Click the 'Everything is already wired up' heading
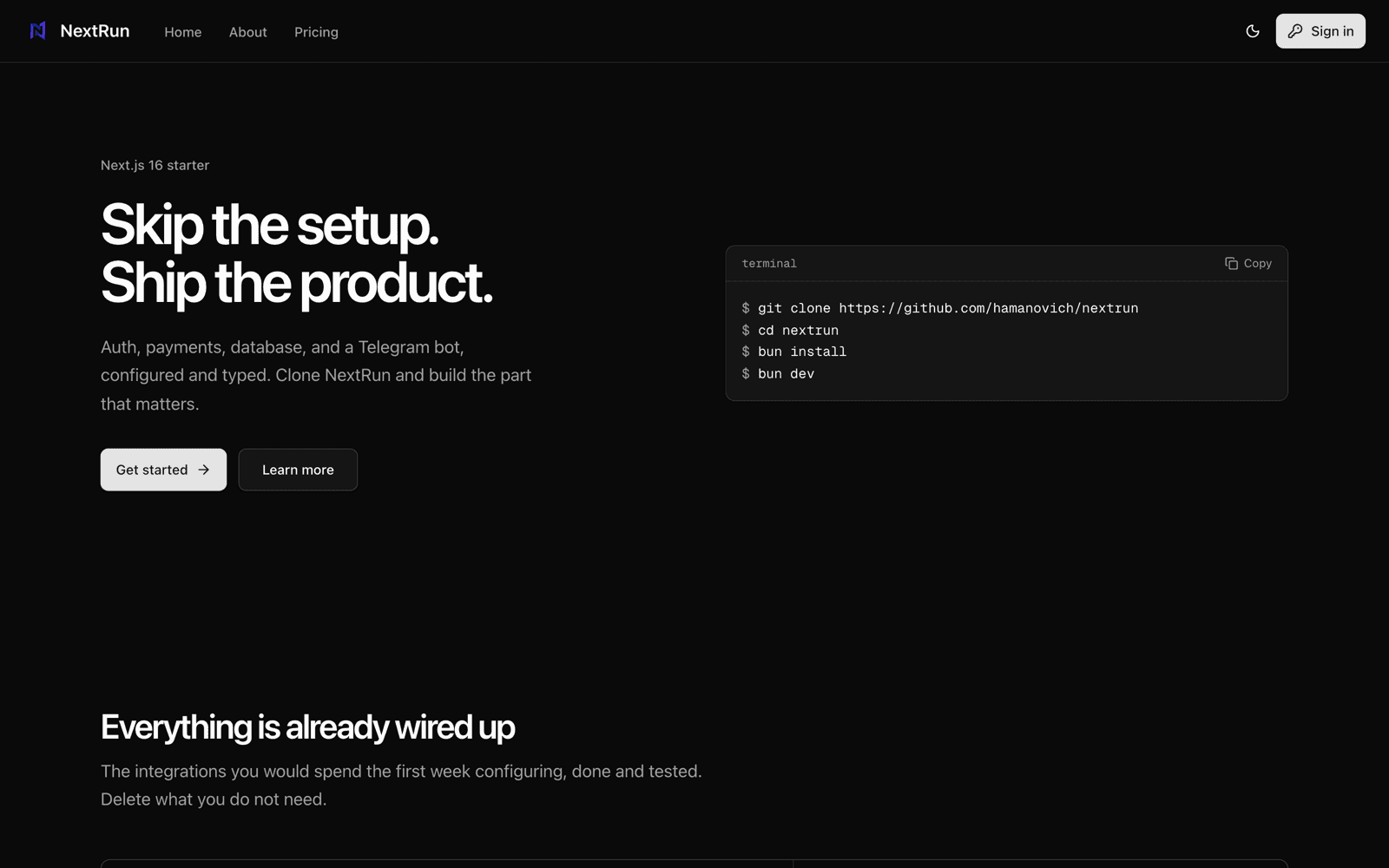This screenshot has height=868, width=1389. point(307,727)
